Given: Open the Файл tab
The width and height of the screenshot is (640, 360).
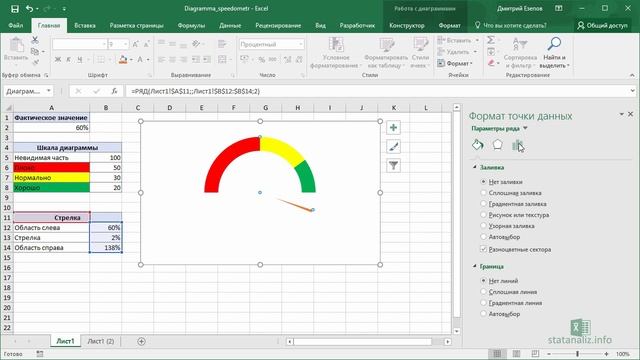Looking at the screenshot, I should coord(16,25).
